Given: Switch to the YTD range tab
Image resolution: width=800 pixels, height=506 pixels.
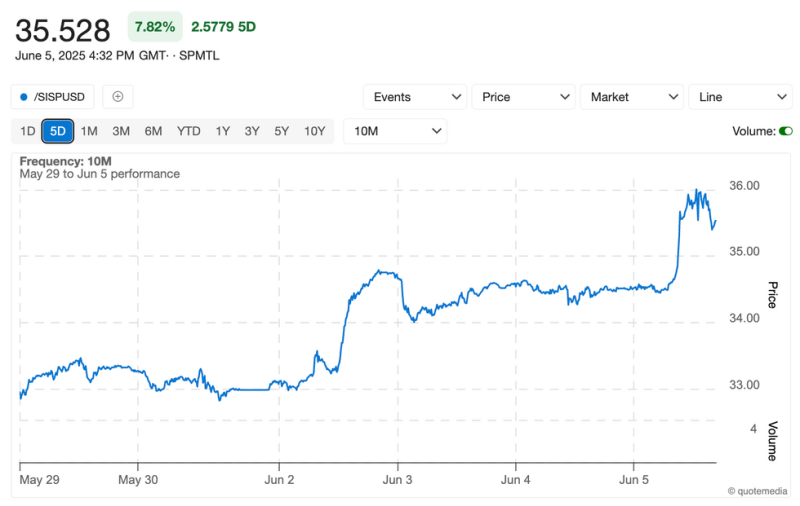Looking at the screenshot, I should pos(188,131).
